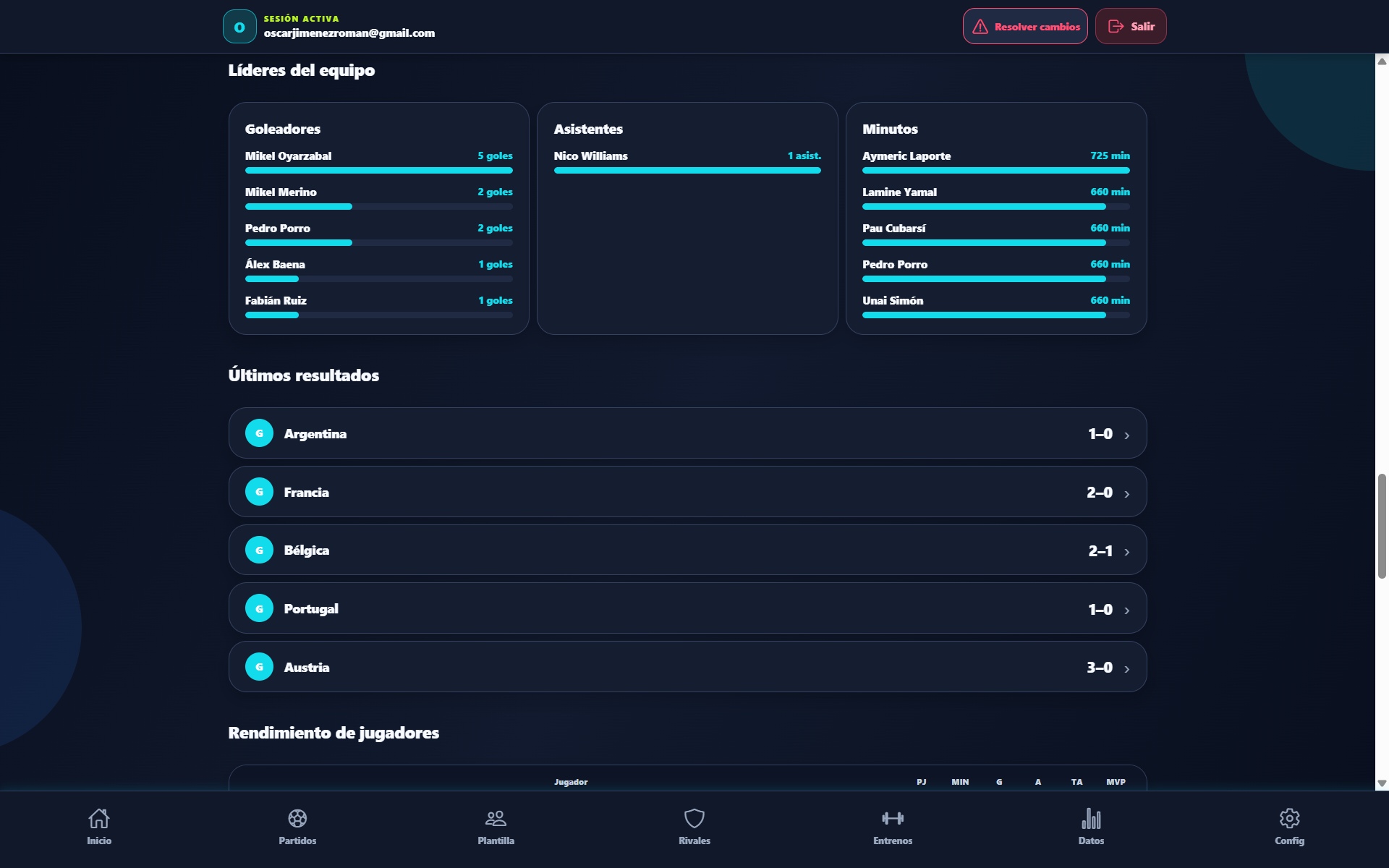
Task: Click the Goleadores card heading
Action: point(283,129)
